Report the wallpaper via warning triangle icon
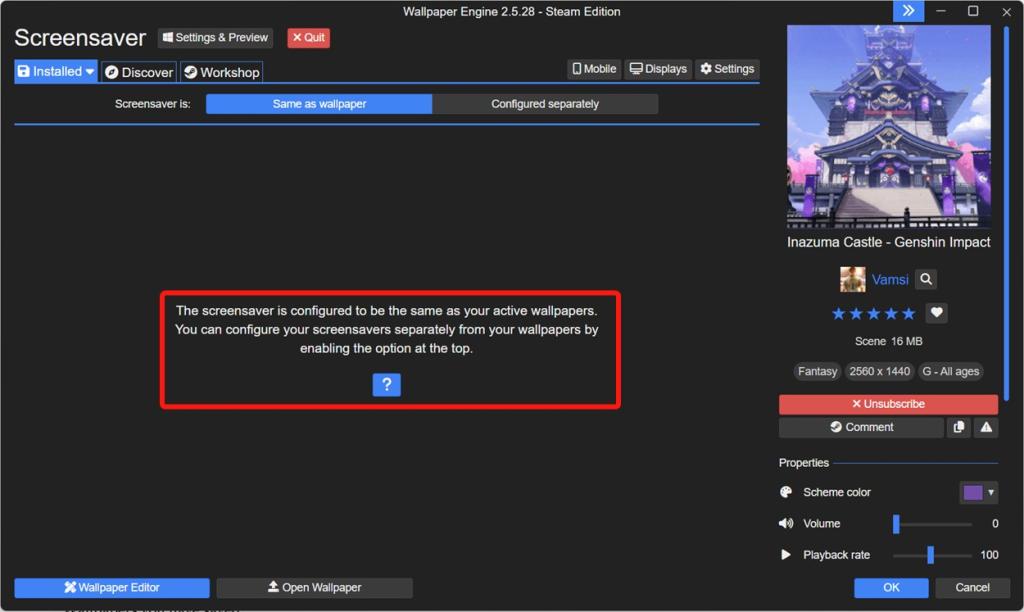Image resolution: width=1024 pixels, height=612 pixels. (985, 427)
